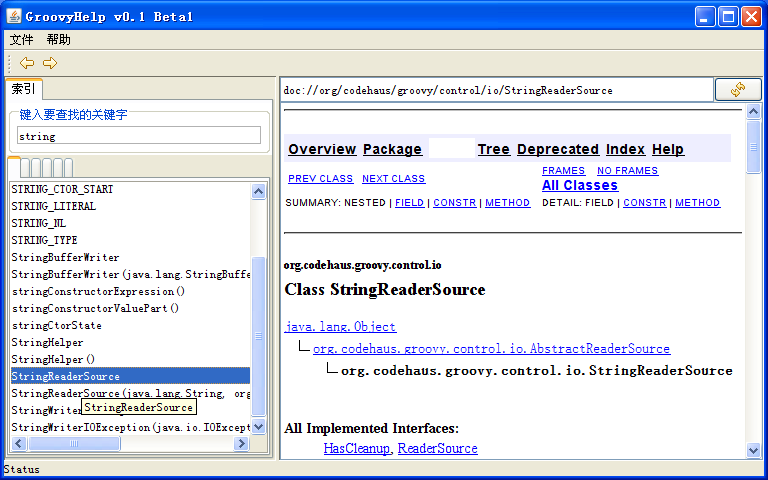Click the Help navigation link
The width and height of the screenshot is (768, 480).
coord(668,149)
